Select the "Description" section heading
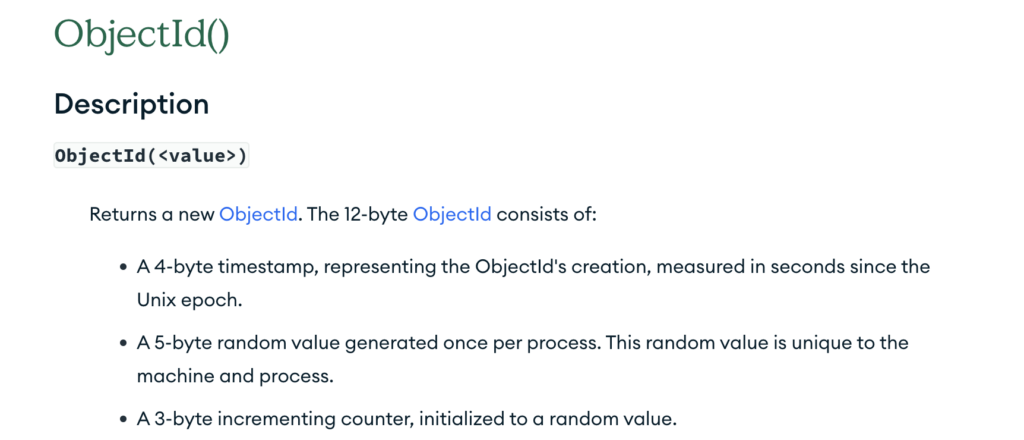 (131, 104)
